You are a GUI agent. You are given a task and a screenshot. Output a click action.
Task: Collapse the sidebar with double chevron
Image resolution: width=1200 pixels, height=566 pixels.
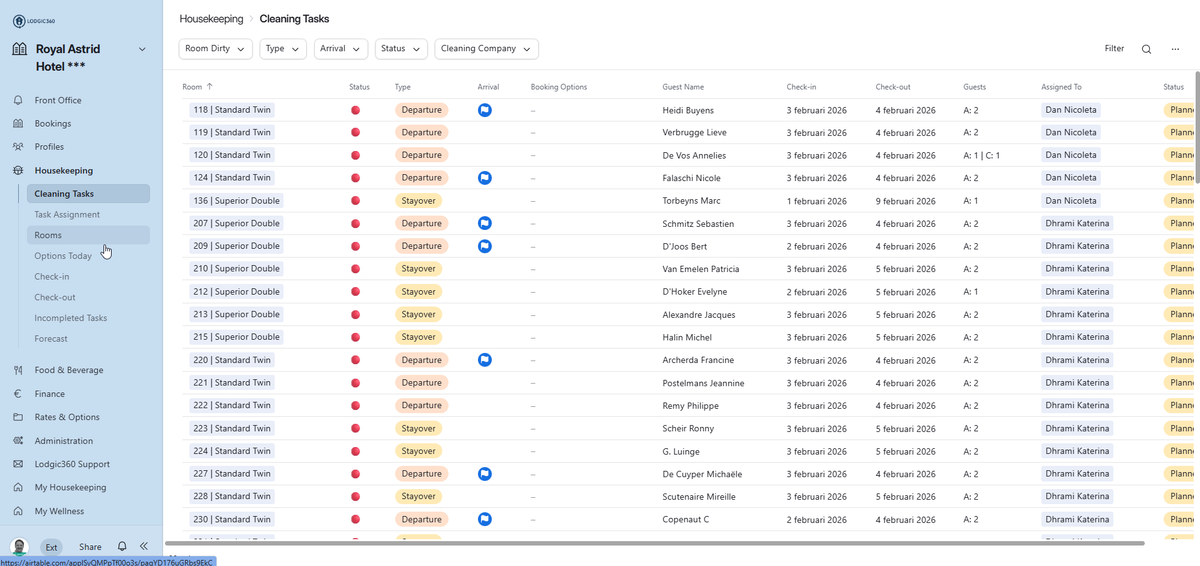[x=144, y=547]
